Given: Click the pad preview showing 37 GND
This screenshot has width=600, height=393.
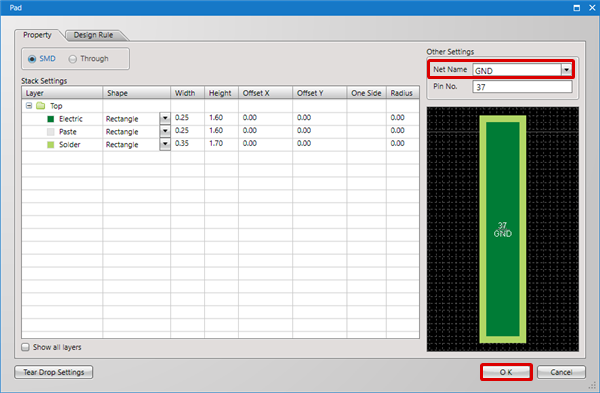Looking at the screenshot, I should 502,229.
